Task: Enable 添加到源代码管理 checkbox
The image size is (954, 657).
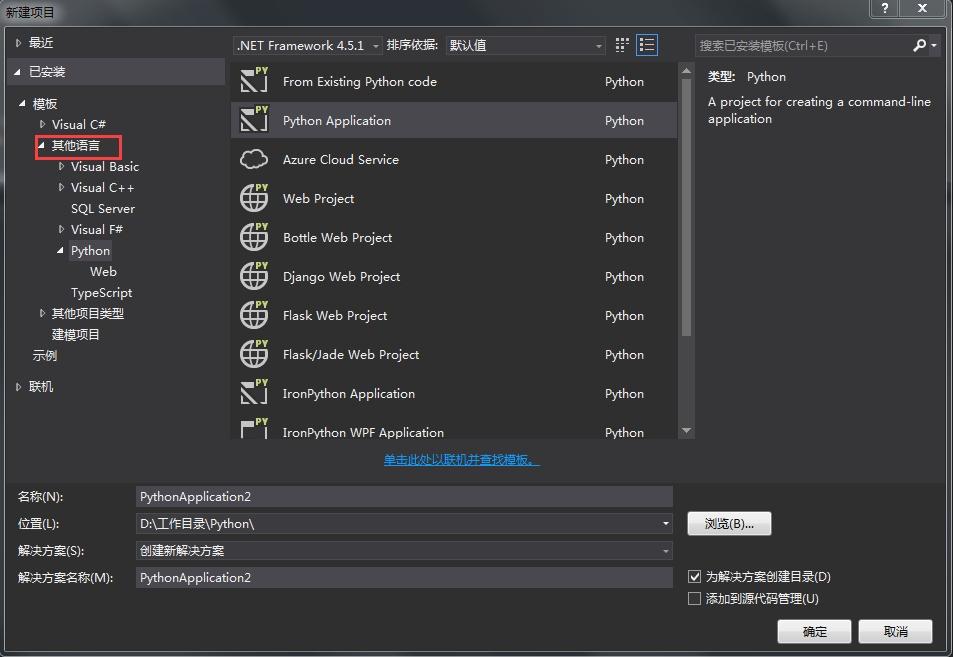Action: pyautogui.click(x=695, y=599)
